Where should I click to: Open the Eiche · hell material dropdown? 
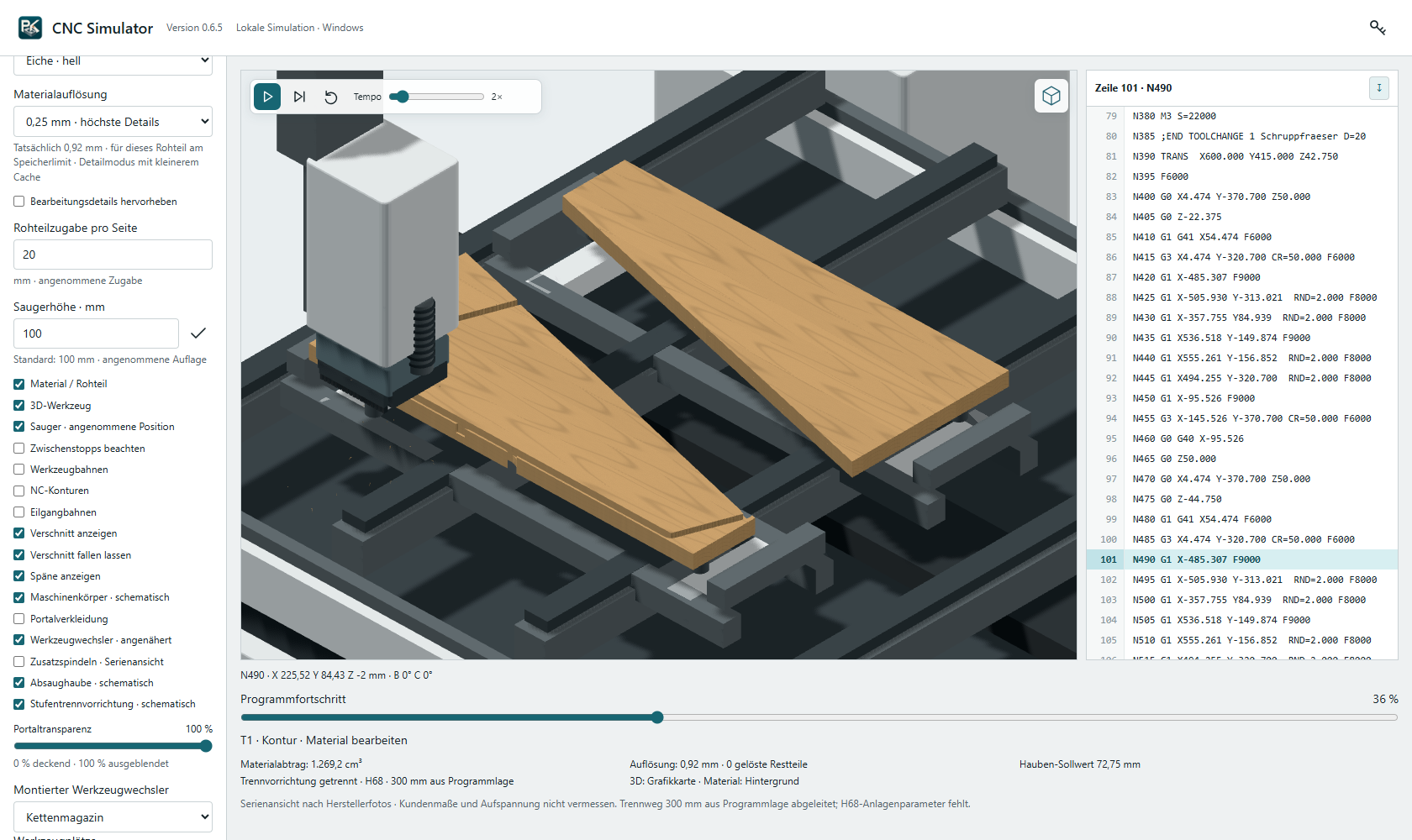pyautogui.click(x=113, y=61)
